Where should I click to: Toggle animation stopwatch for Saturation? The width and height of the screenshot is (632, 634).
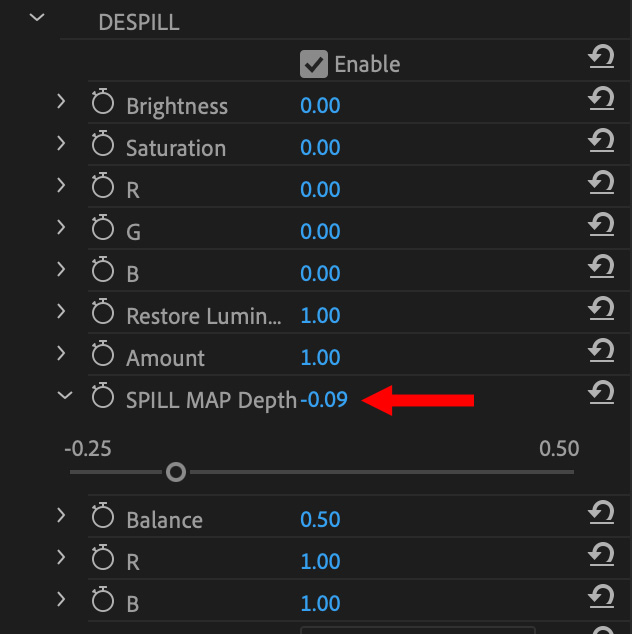[x=103, y=147]
